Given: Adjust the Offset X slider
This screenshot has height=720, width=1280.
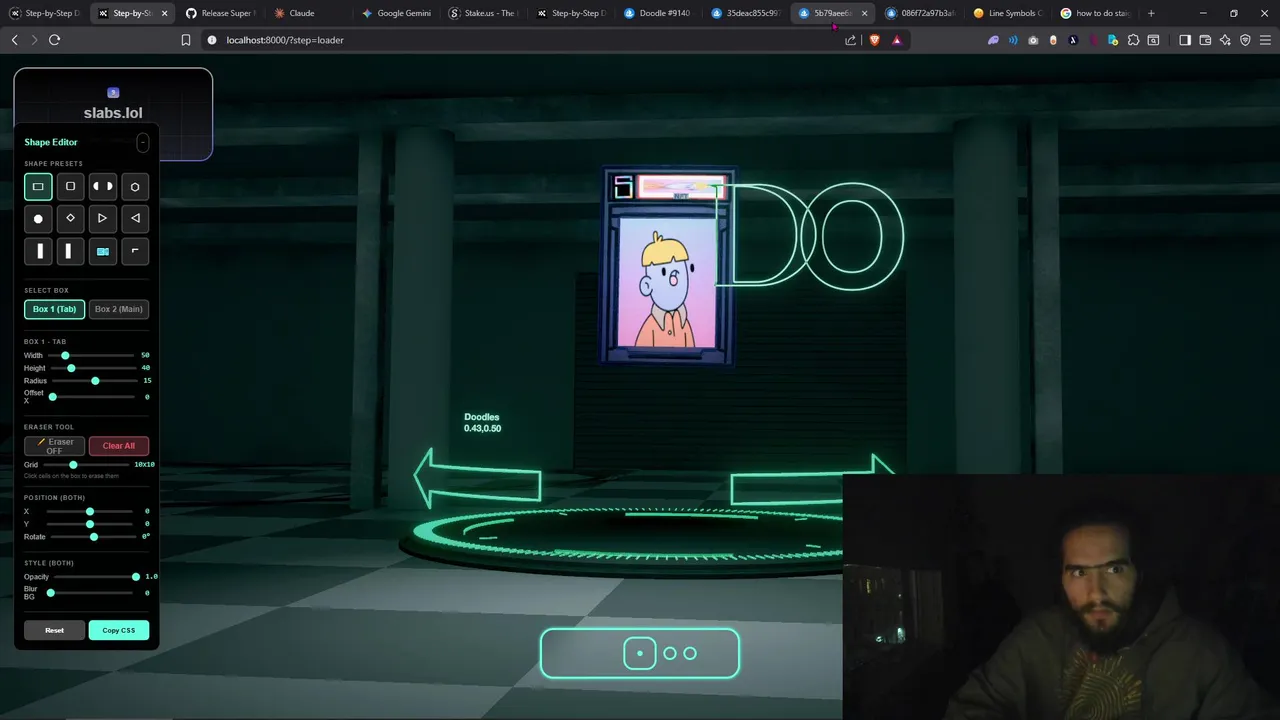Looking at the screenshot, I should [x=92, y=397].
